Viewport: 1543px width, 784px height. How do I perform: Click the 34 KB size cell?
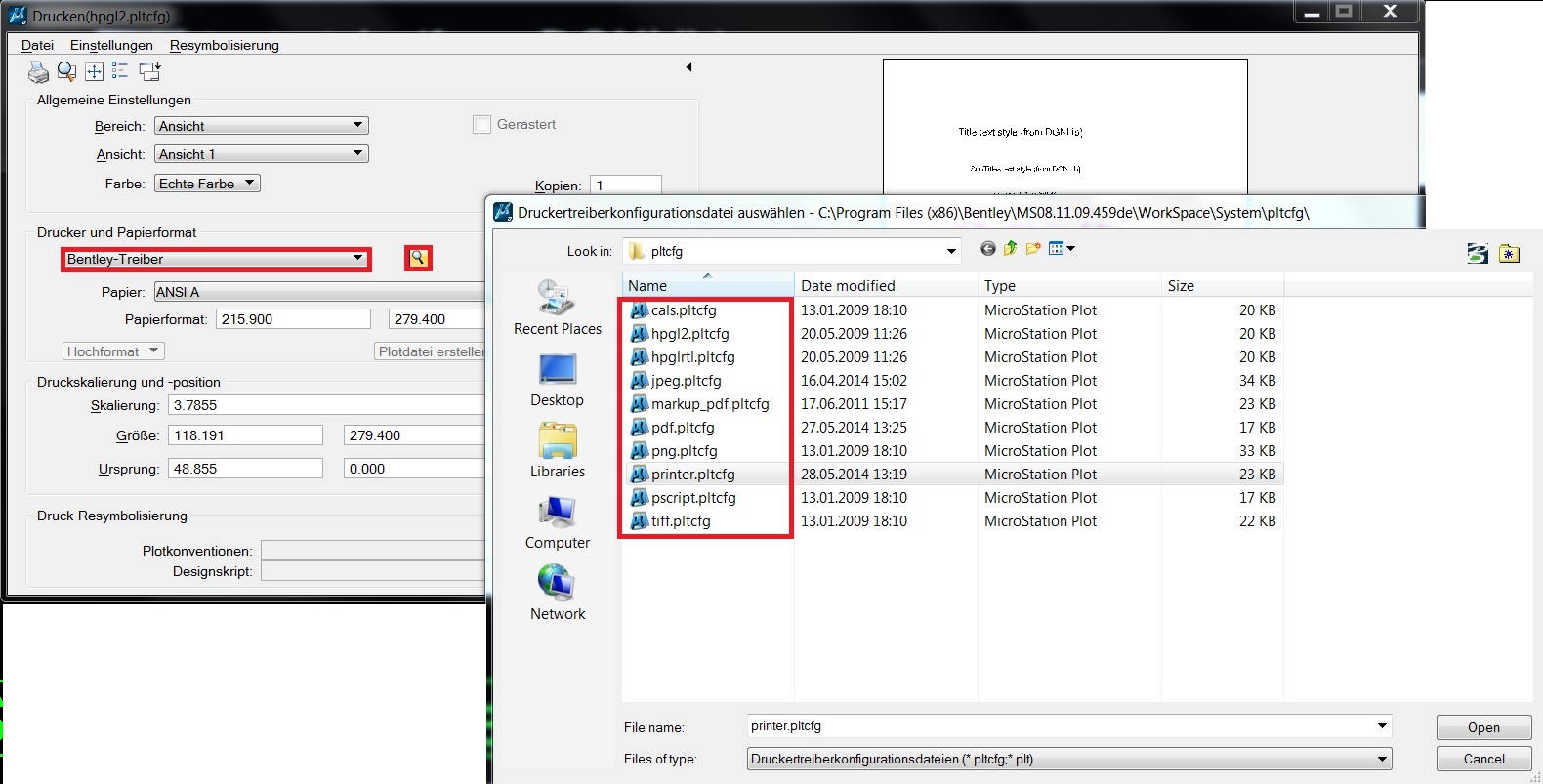point(1257,381)
